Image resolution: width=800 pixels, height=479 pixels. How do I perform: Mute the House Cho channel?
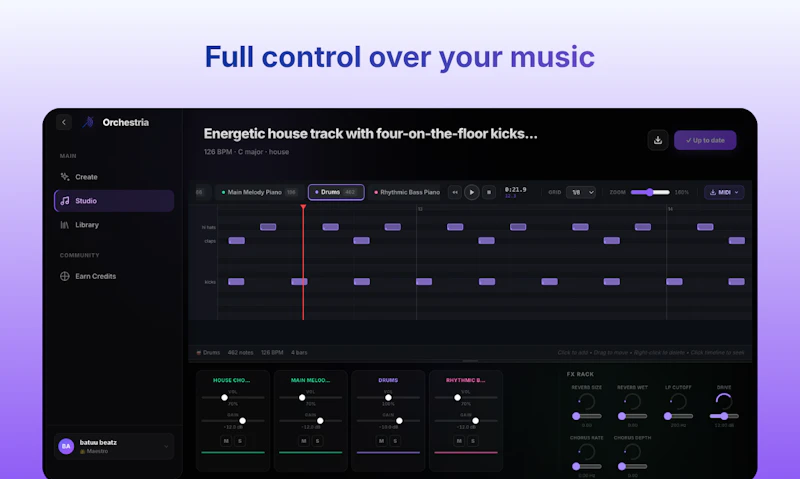[x=226, y=441]
